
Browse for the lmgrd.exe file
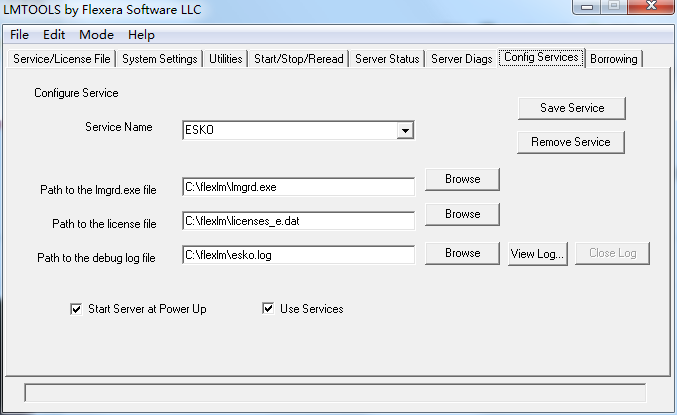pyautogui.click(x=462, y=179)
